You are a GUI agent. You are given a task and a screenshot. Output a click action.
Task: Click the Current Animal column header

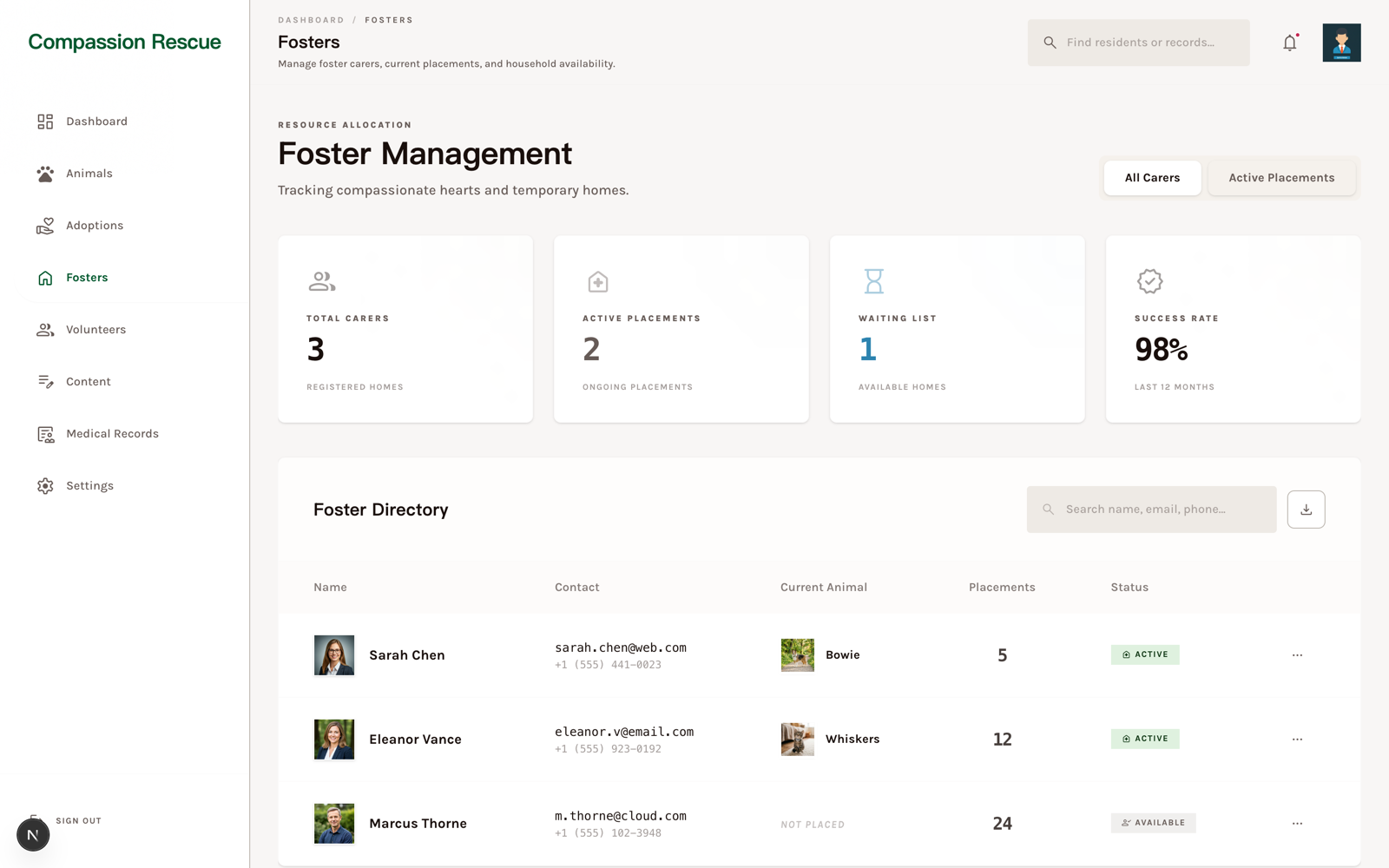(x=824, y=588)
